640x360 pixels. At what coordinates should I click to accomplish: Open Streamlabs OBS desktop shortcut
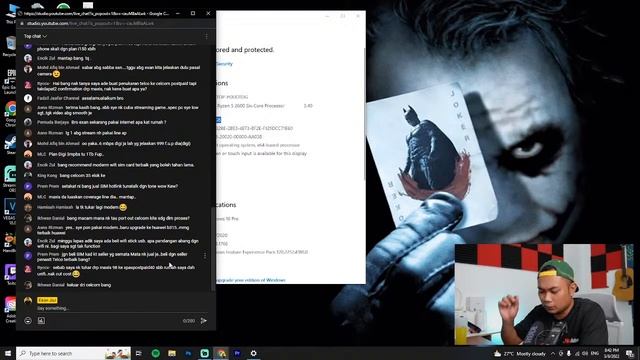point(10,178)
